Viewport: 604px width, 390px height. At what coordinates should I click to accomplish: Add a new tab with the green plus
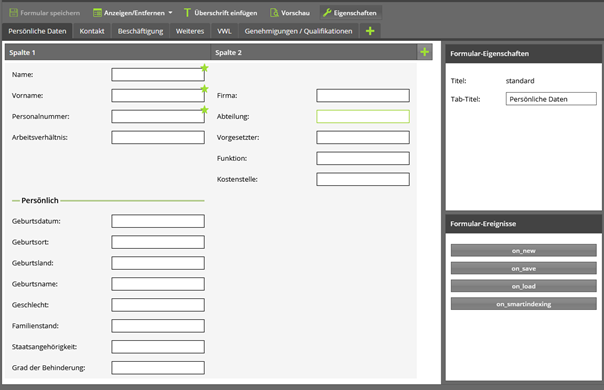[x=370, y=31]
